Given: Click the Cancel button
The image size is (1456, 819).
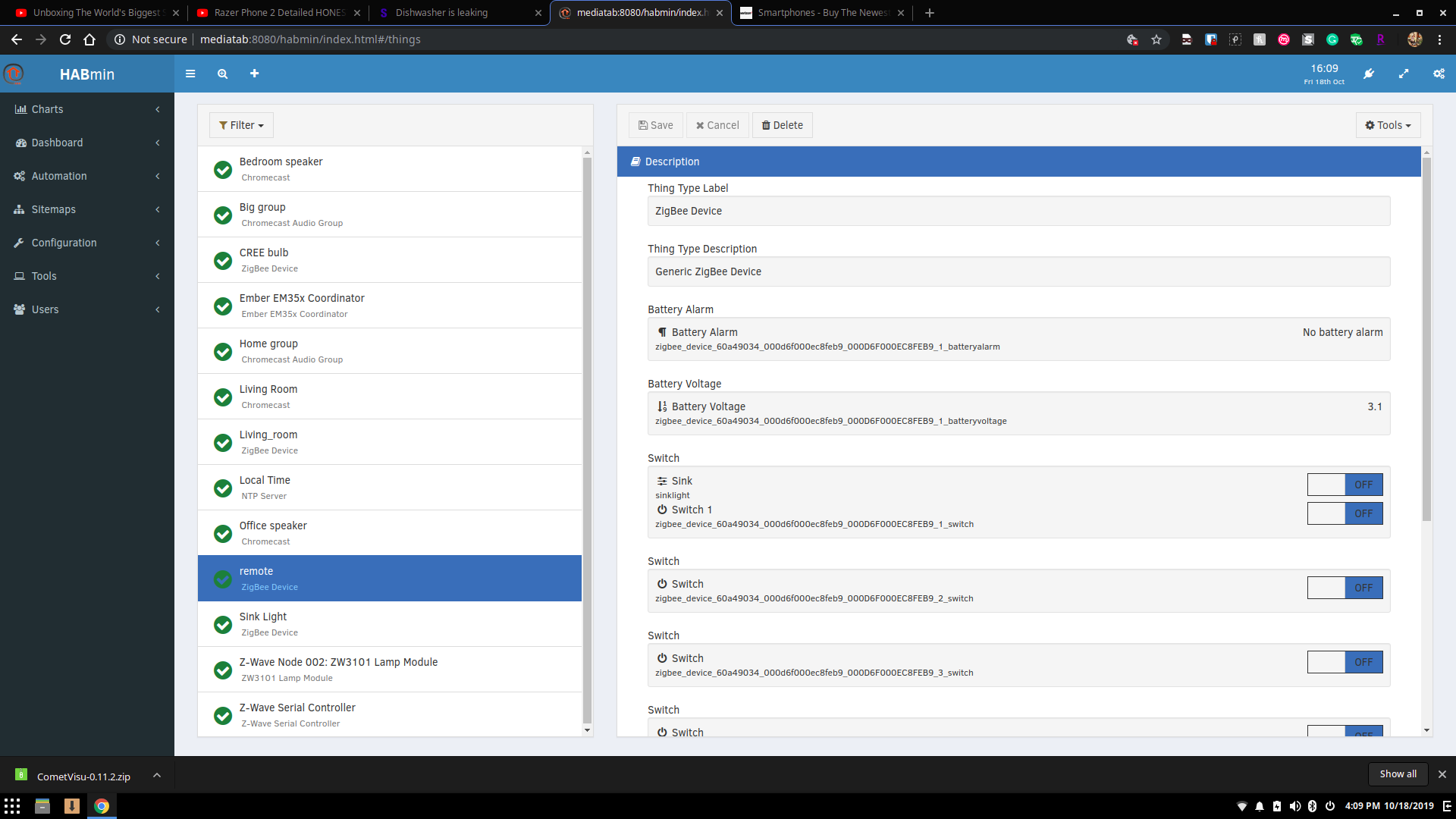Looking at the screenshot, I should point(717,125).
